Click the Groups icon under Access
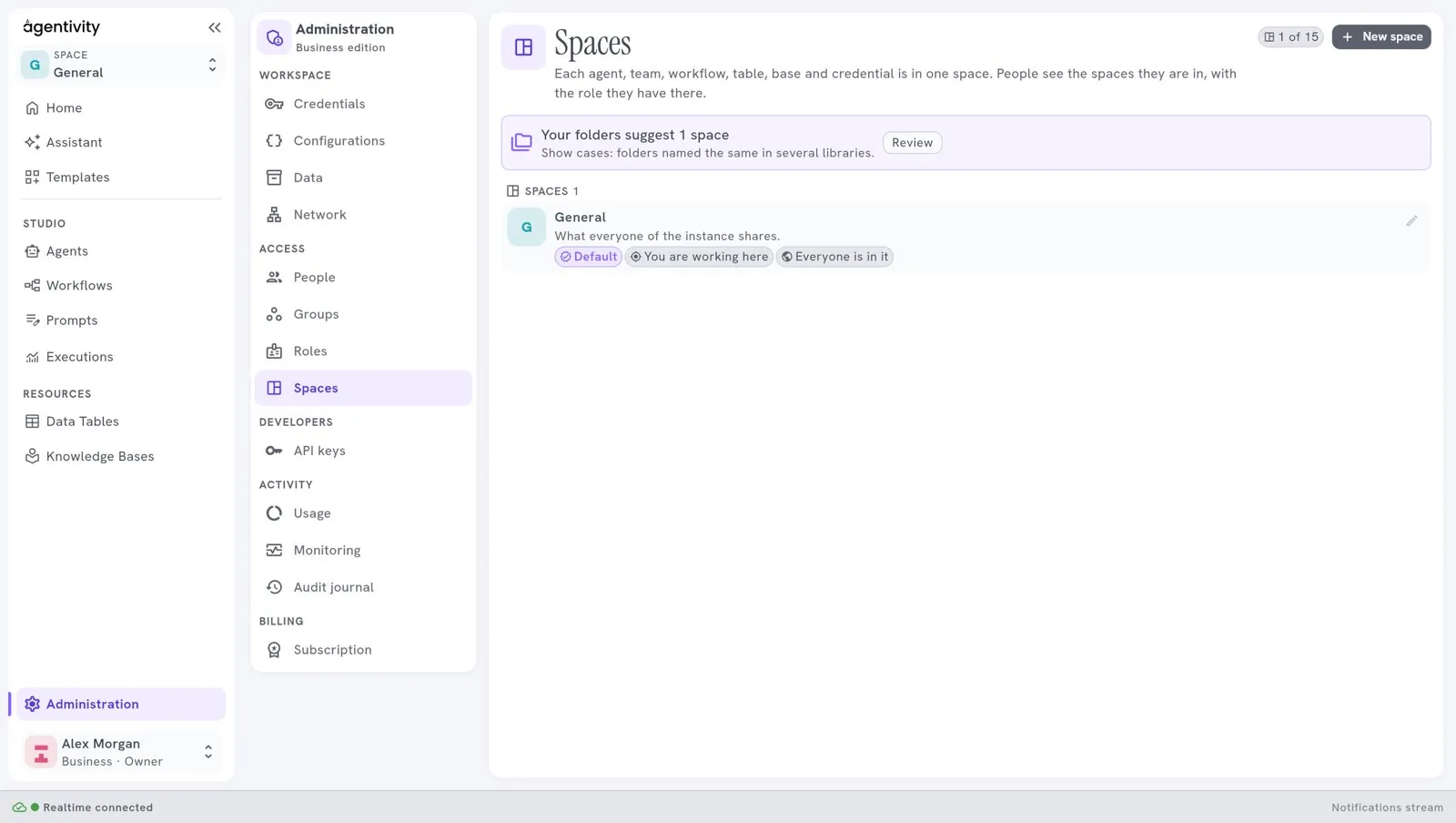The width and height of the screenshot is (1456, 823). pyautogui.click(x=274, y=314)
